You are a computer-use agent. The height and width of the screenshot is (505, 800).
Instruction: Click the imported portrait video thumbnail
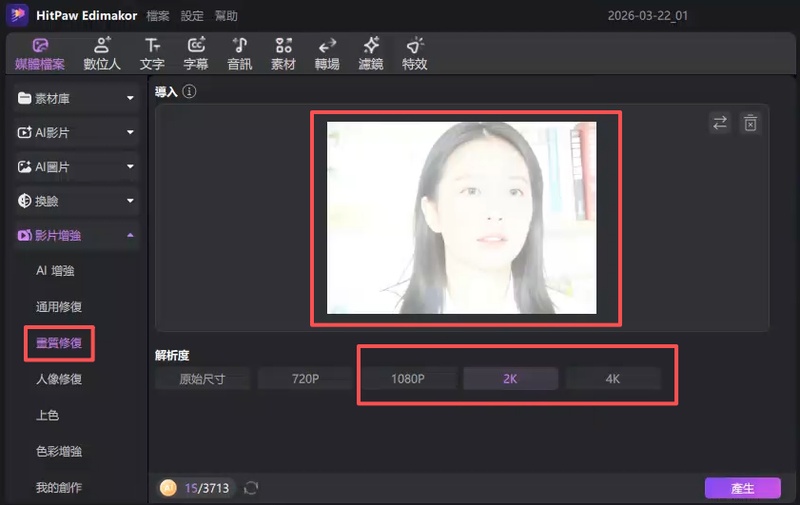[x=461, y=218]
